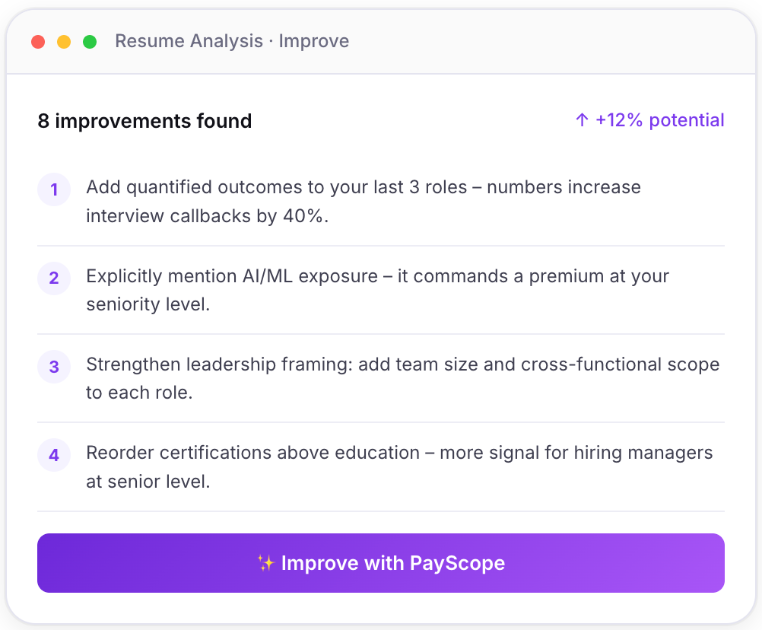Click the sparkle icon on Improve button
Viewport: 762px width, 630px height.
click(265, 563)
